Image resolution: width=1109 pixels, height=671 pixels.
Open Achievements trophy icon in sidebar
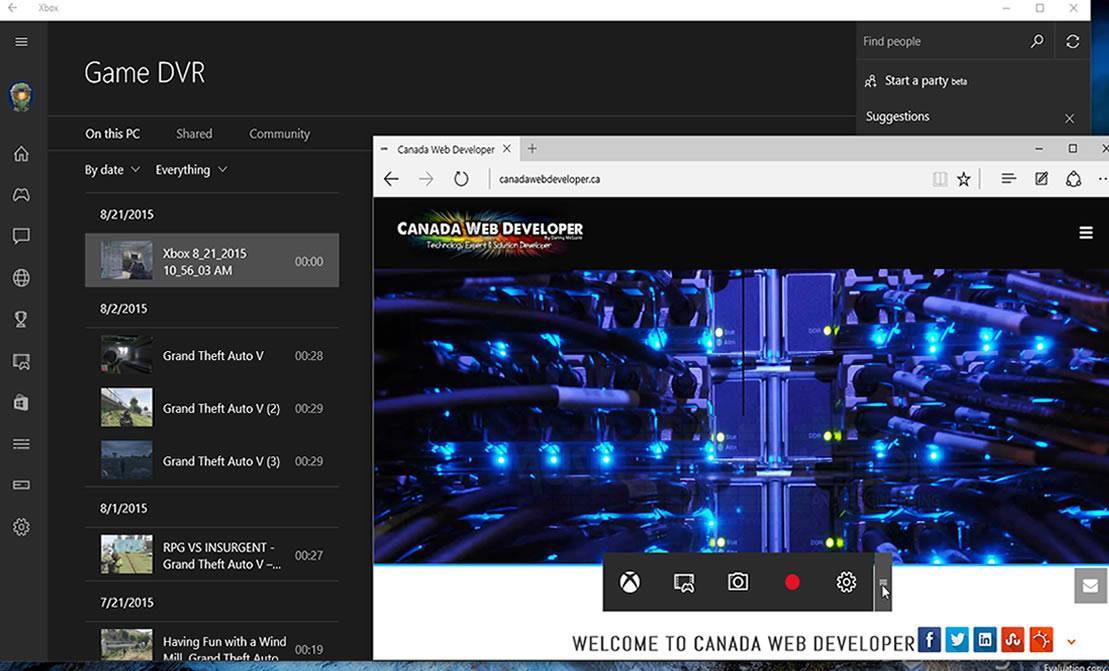21,320
